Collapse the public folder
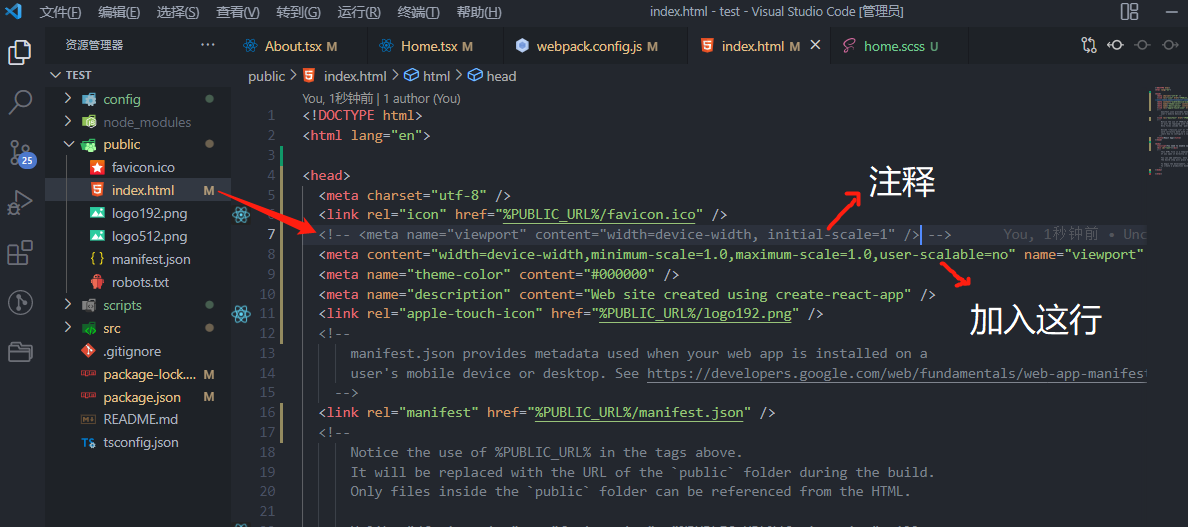Viewport: 1188px width, 527px height. pos(67,145)
